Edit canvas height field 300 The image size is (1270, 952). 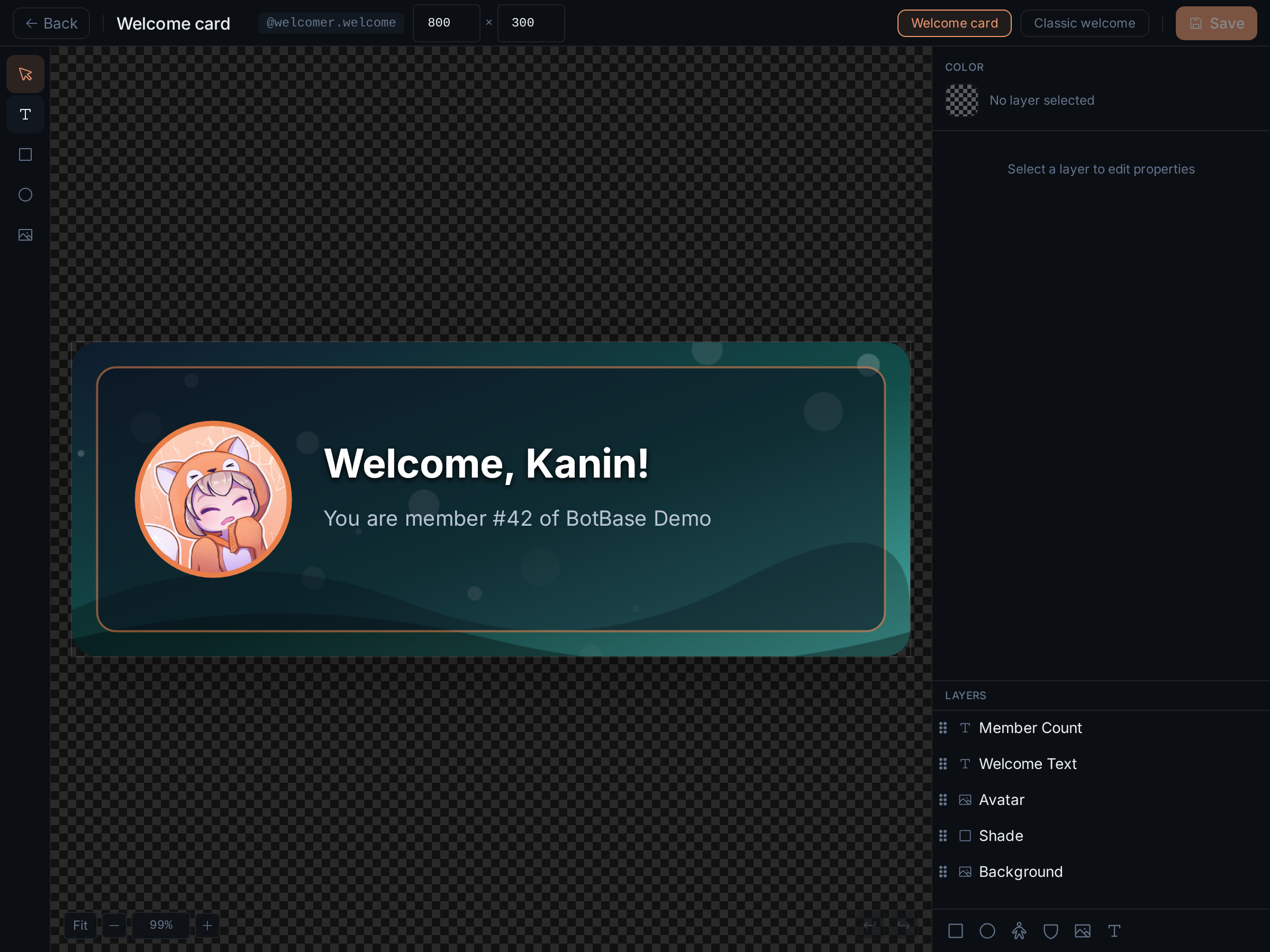point(531,23)
